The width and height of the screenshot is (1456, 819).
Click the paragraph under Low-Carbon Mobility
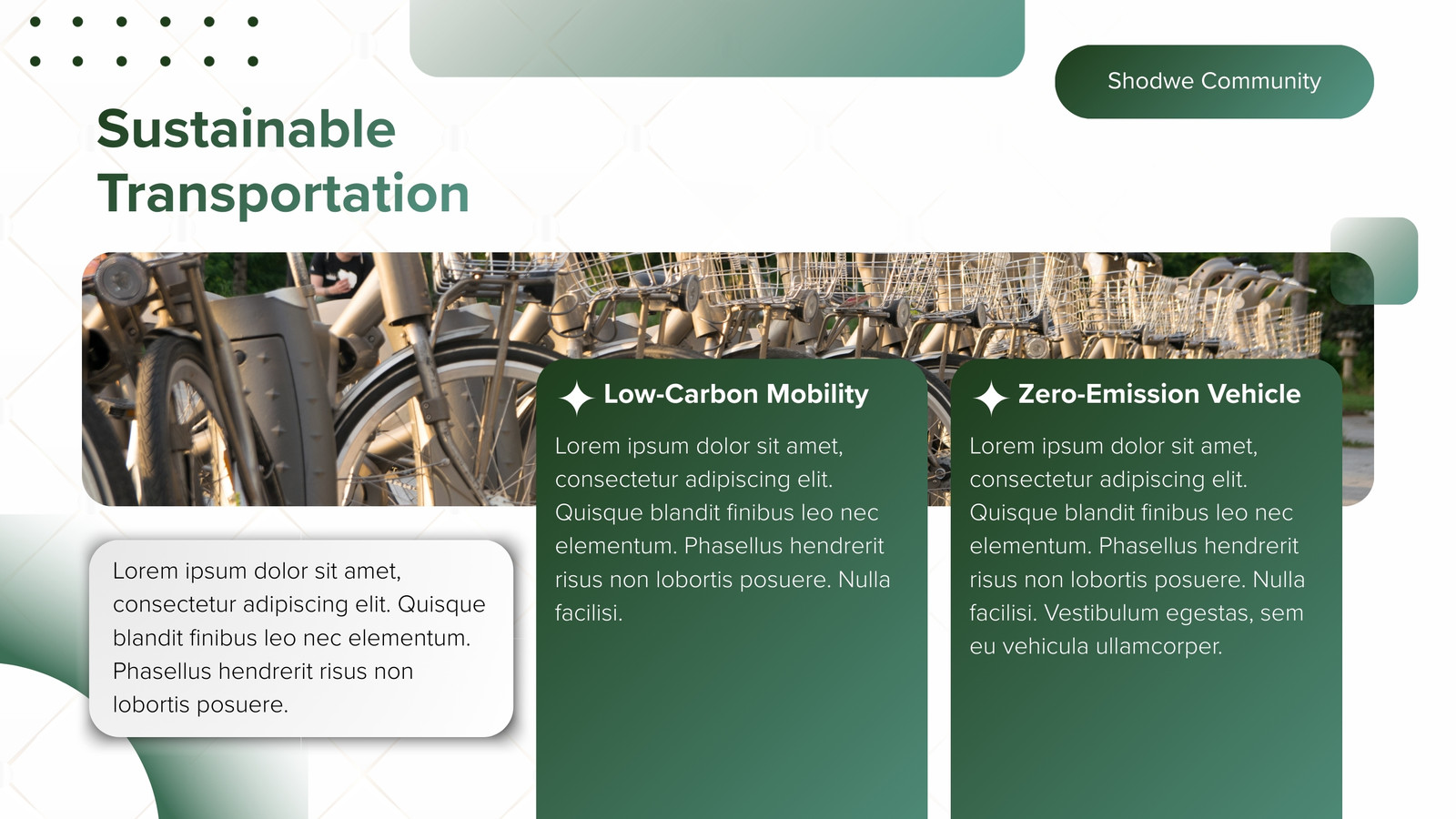[x=723, y=530]
